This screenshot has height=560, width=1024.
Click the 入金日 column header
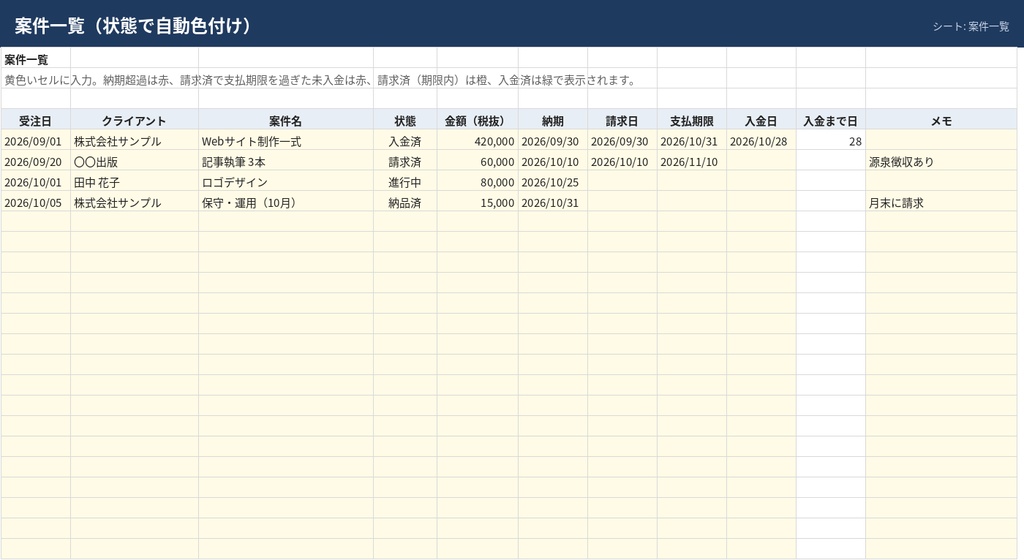tap(761, 121)
